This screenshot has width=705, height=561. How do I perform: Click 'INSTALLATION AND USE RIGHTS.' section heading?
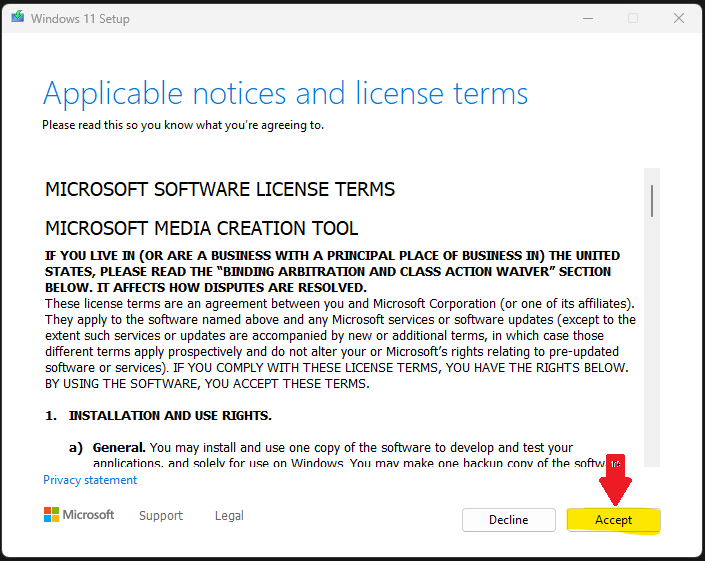click(x=170, y=415)
